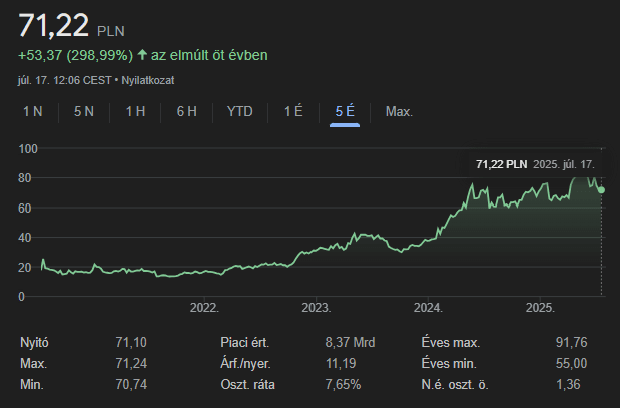Show the 6 H chart range
Viewport: 620px width, 408px height.
pyautogui.click(x=187, y=111)
